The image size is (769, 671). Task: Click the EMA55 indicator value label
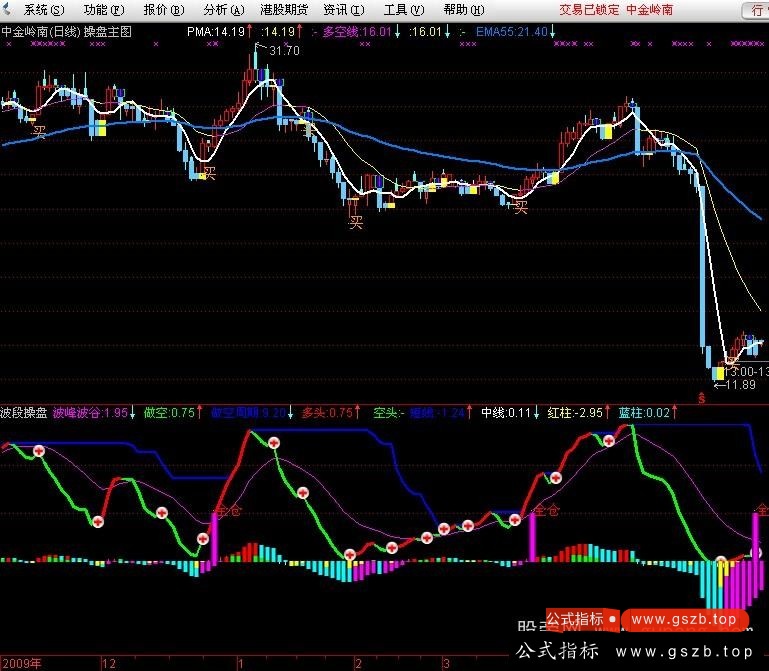click(512, 32)
